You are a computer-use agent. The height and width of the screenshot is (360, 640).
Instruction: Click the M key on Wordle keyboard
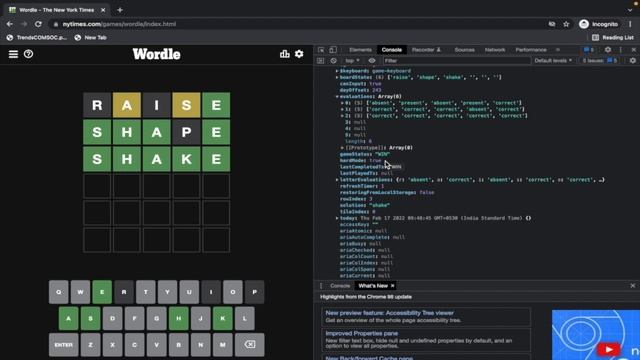tap(222, 344)
